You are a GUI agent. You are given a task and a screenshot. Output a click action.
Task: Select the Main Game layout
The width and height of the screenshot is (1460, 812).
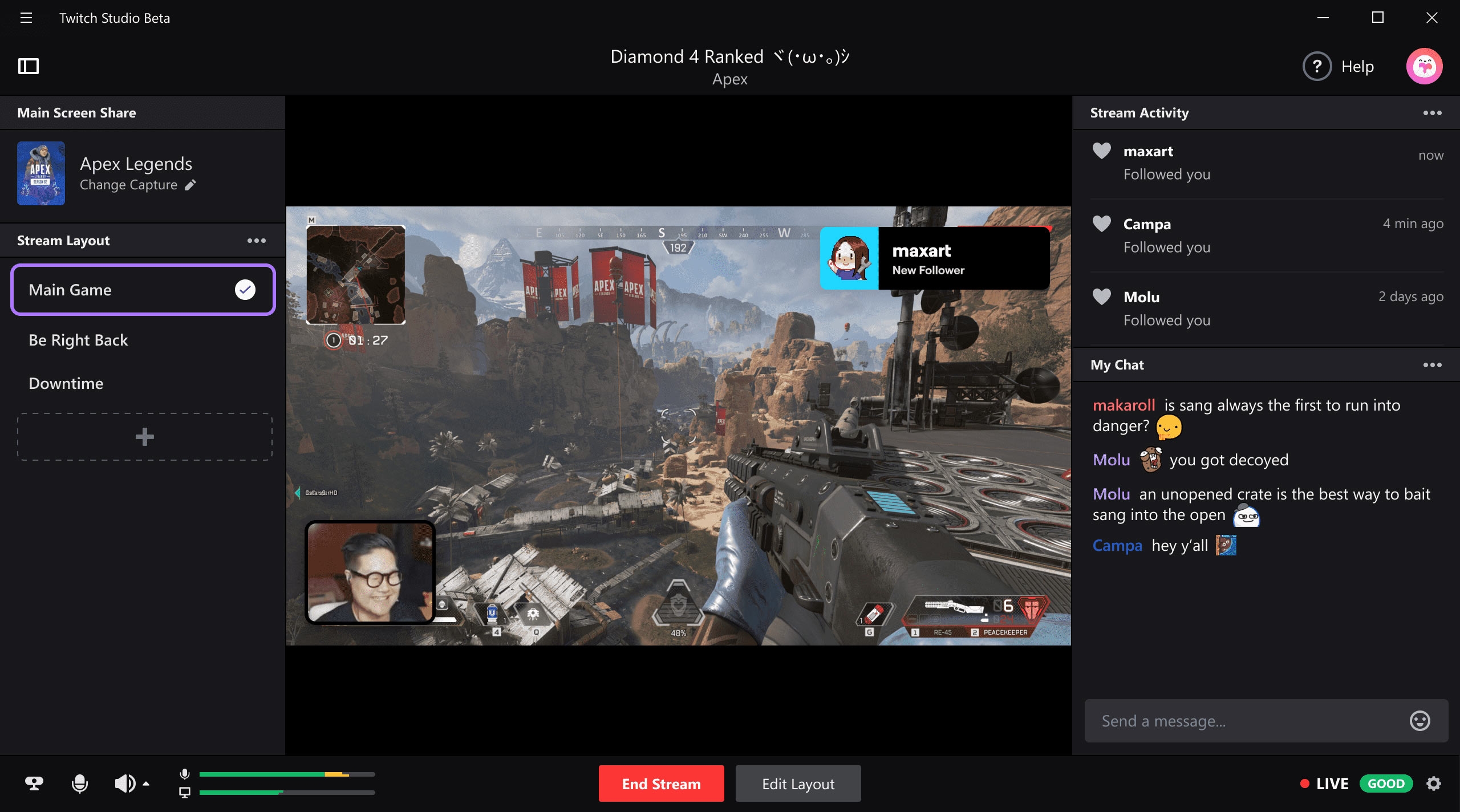coord(143,289)
